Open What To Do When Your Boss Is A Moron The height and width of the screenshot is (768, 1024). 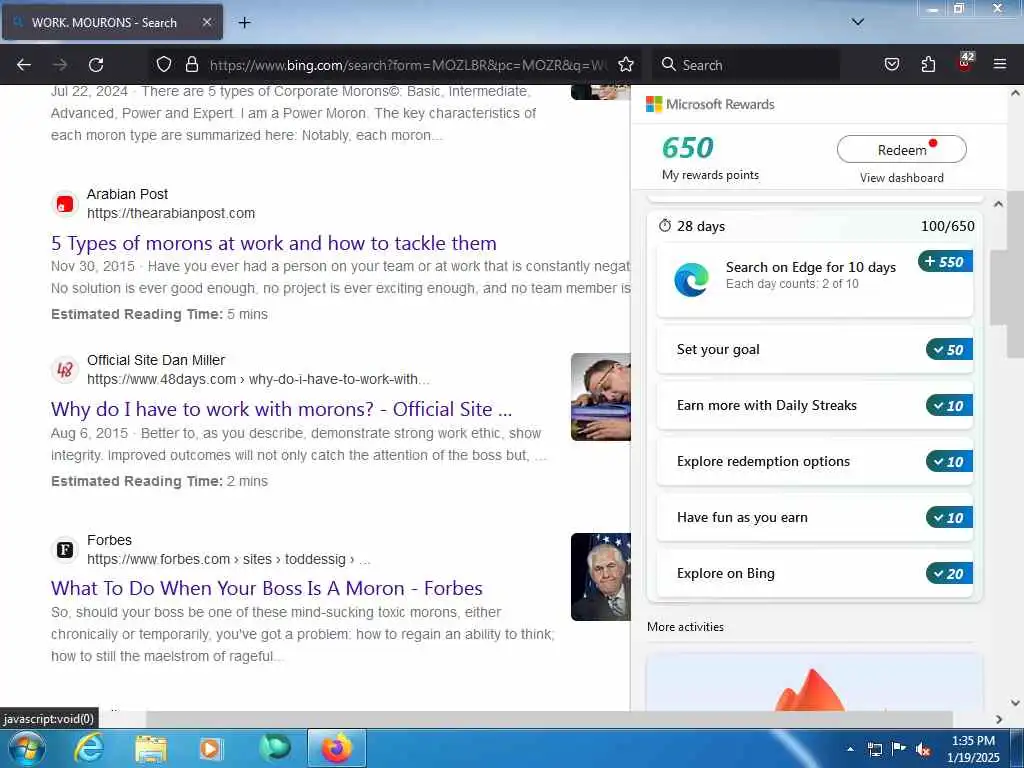[266, 588]
